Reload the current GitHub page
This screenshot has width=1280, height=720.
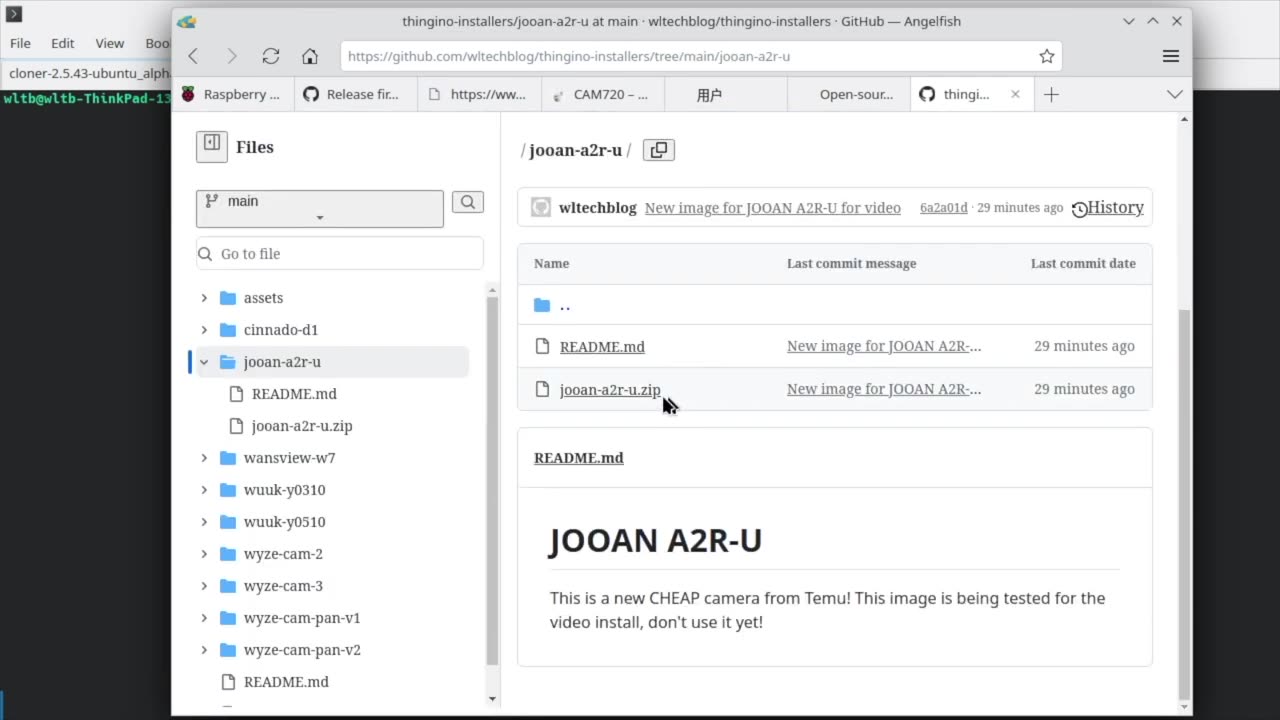point(271,56)
